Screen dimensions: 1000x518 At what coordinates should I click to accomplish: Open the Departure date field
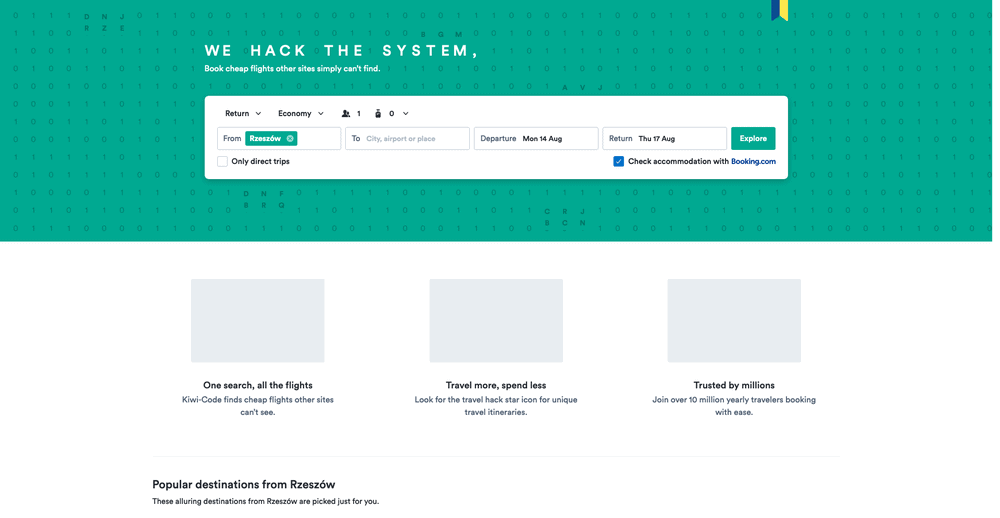(536, 138)
